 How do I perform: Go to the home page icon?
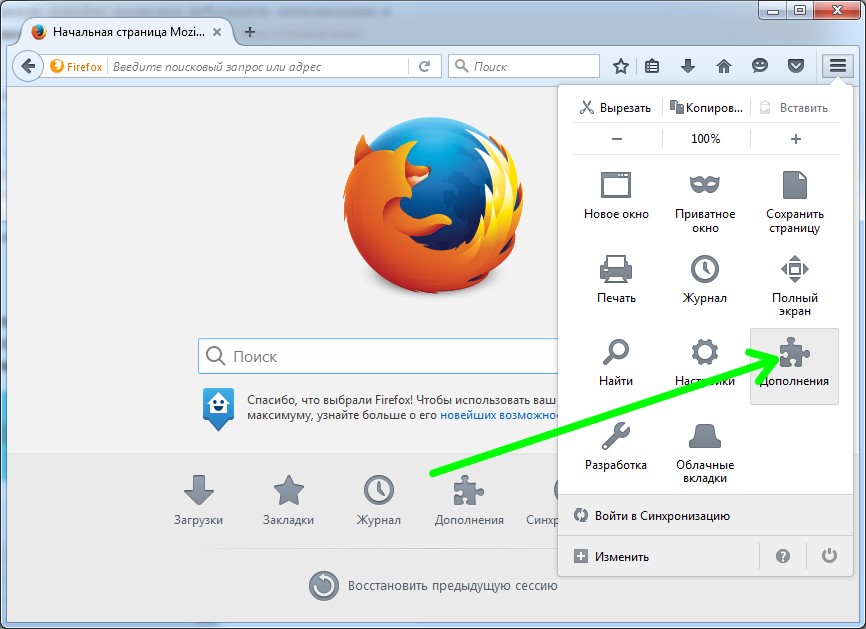pos(724,66)
